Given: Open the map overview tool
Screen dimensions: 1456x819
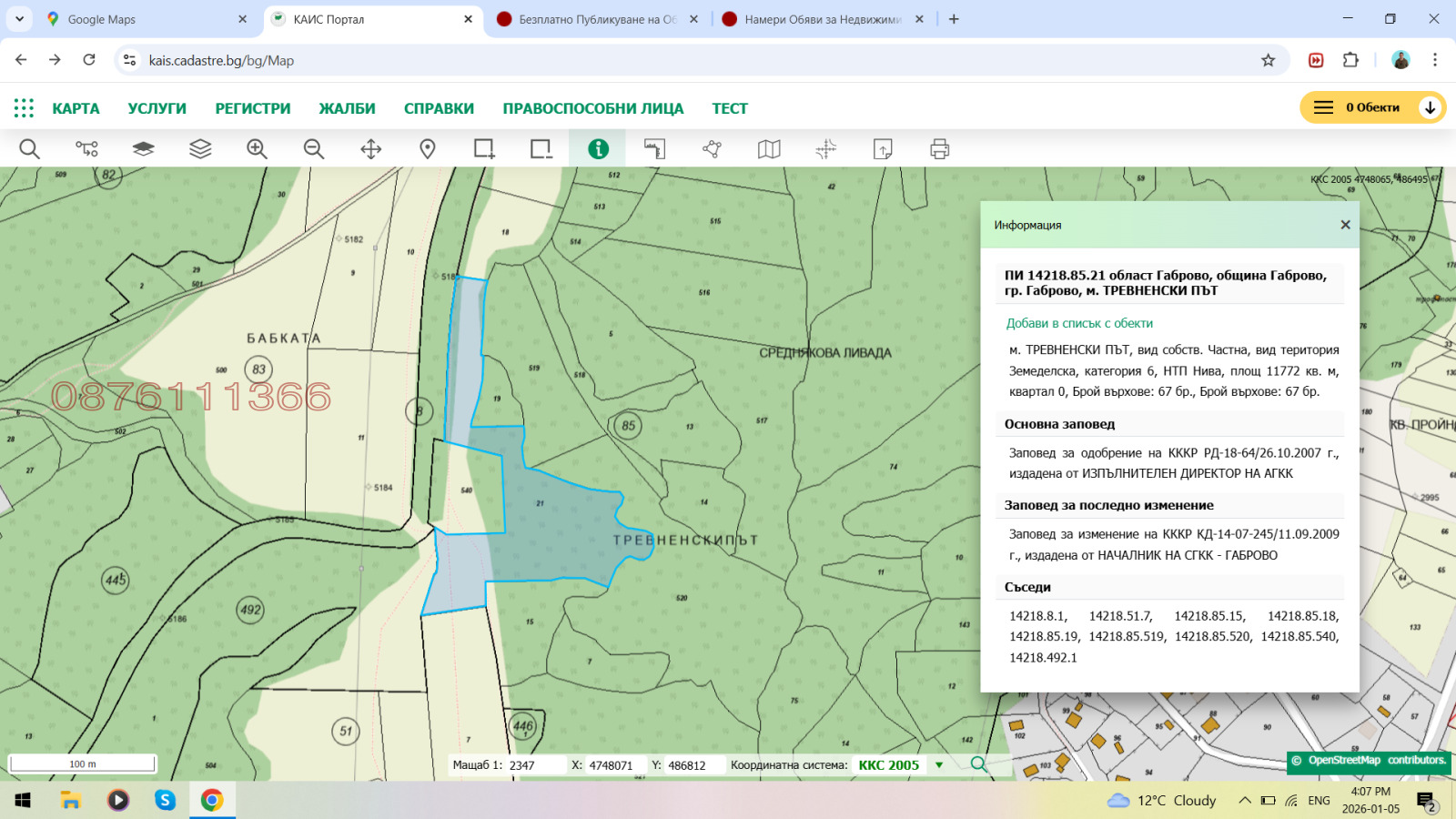Looking at the screenshot, I should pos(769,148).
